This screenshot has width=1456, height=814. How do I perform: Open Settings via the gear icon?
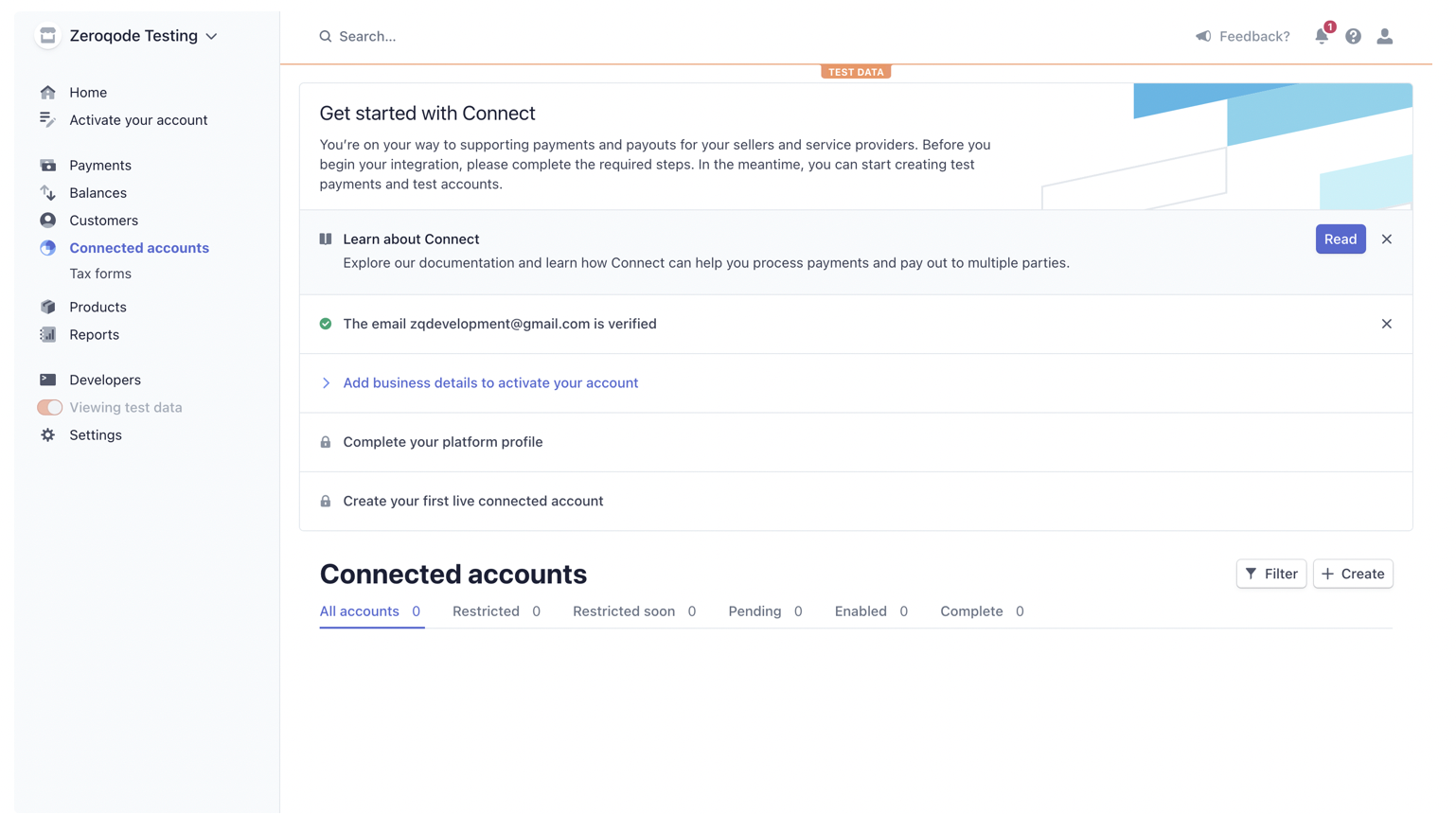pyautogui.click(x=48, y=434)
